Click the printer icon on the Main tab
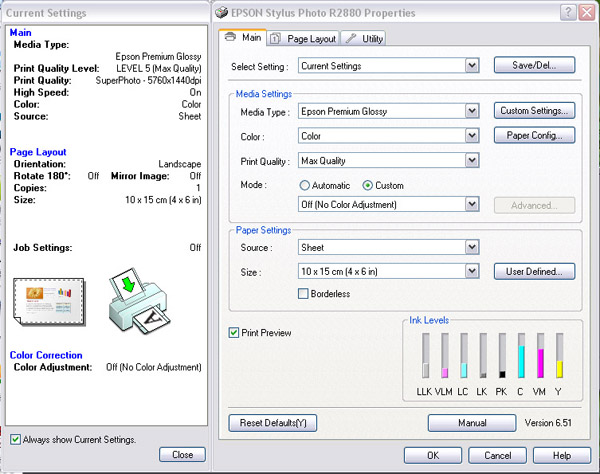This screenshot has width=600, height=474. (x=230, y=37)
